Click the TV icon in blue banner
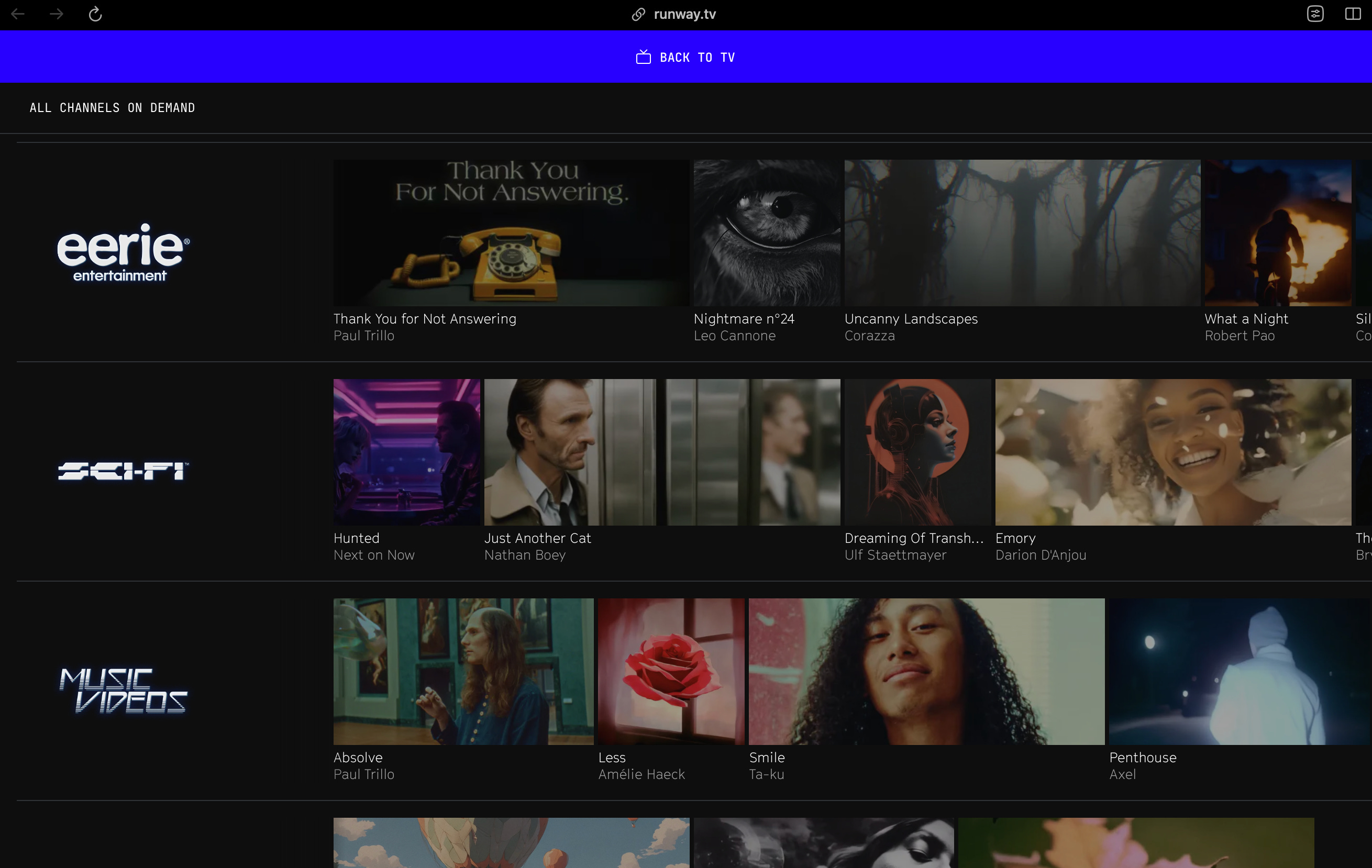Image resolution: width=1372 pixels, height=868 pixels. tap(643, 57)
